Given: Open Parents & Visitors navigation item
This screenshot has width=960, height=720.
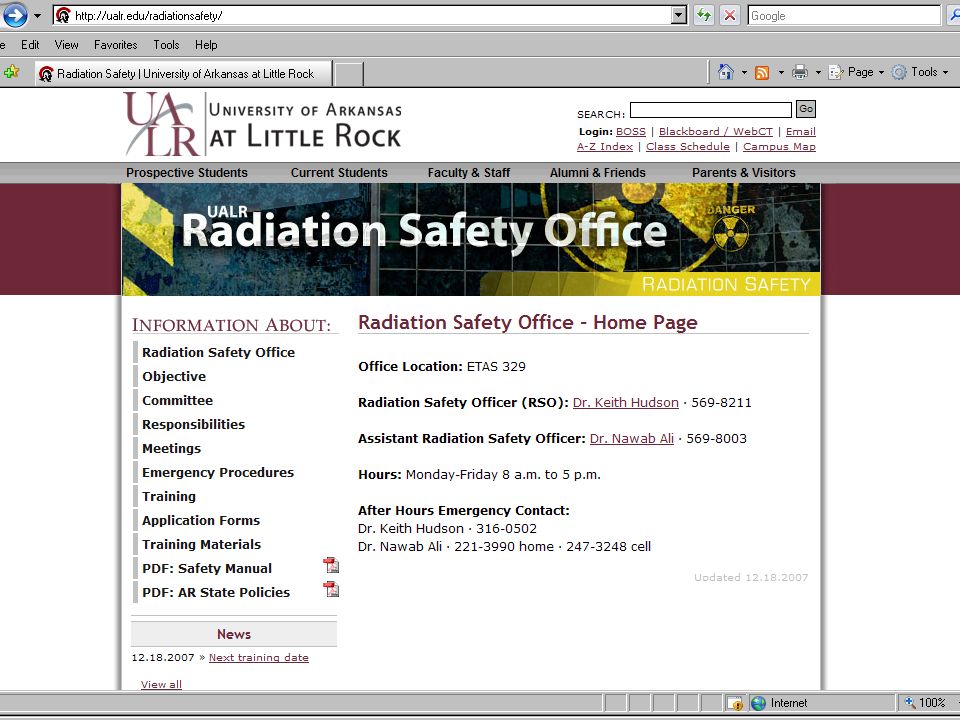Looking at the screenshot, I should (744, 173).
